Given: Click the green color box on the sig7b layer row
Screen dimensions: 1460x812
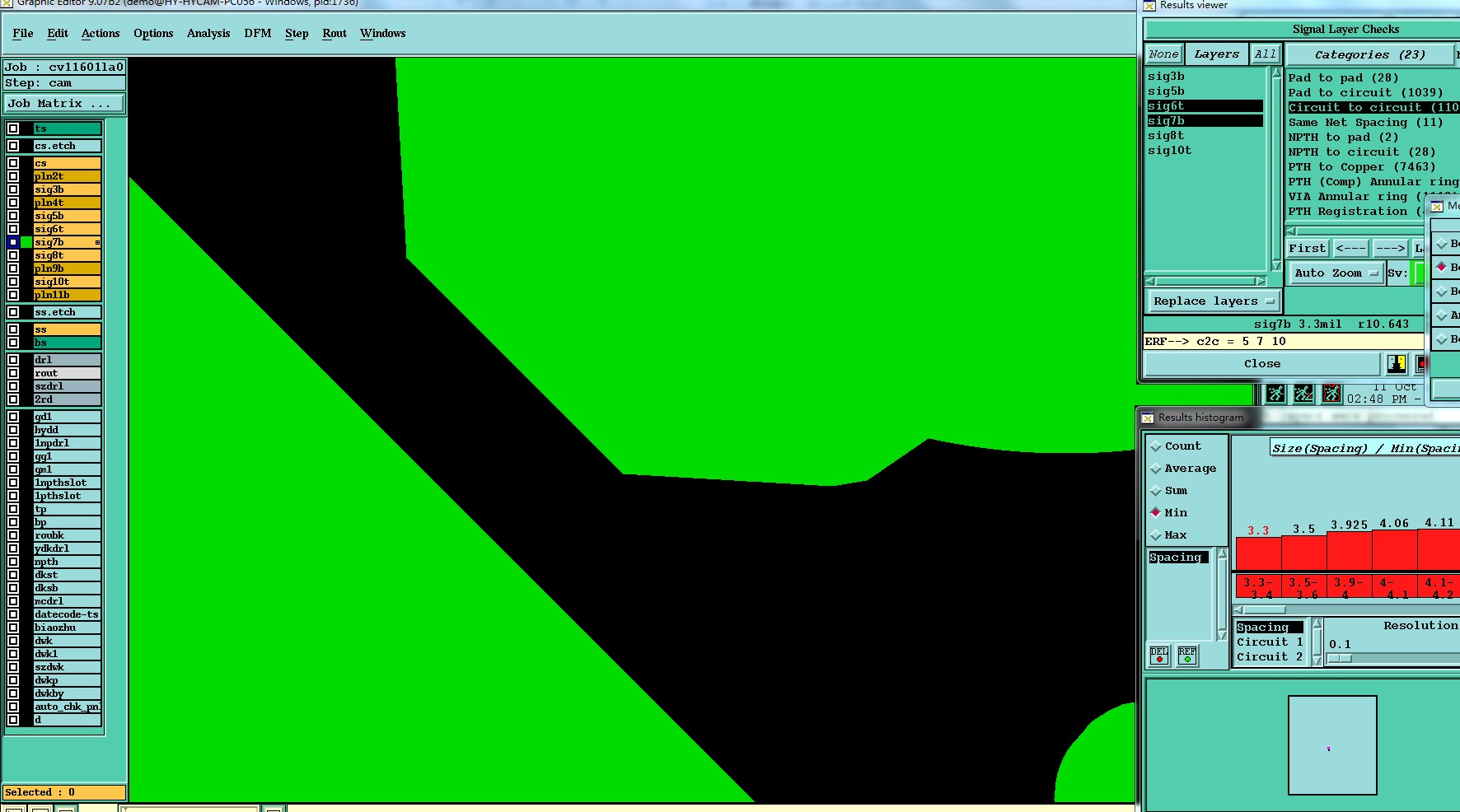Looking at the screenshot, I should [x=26, y=242].
